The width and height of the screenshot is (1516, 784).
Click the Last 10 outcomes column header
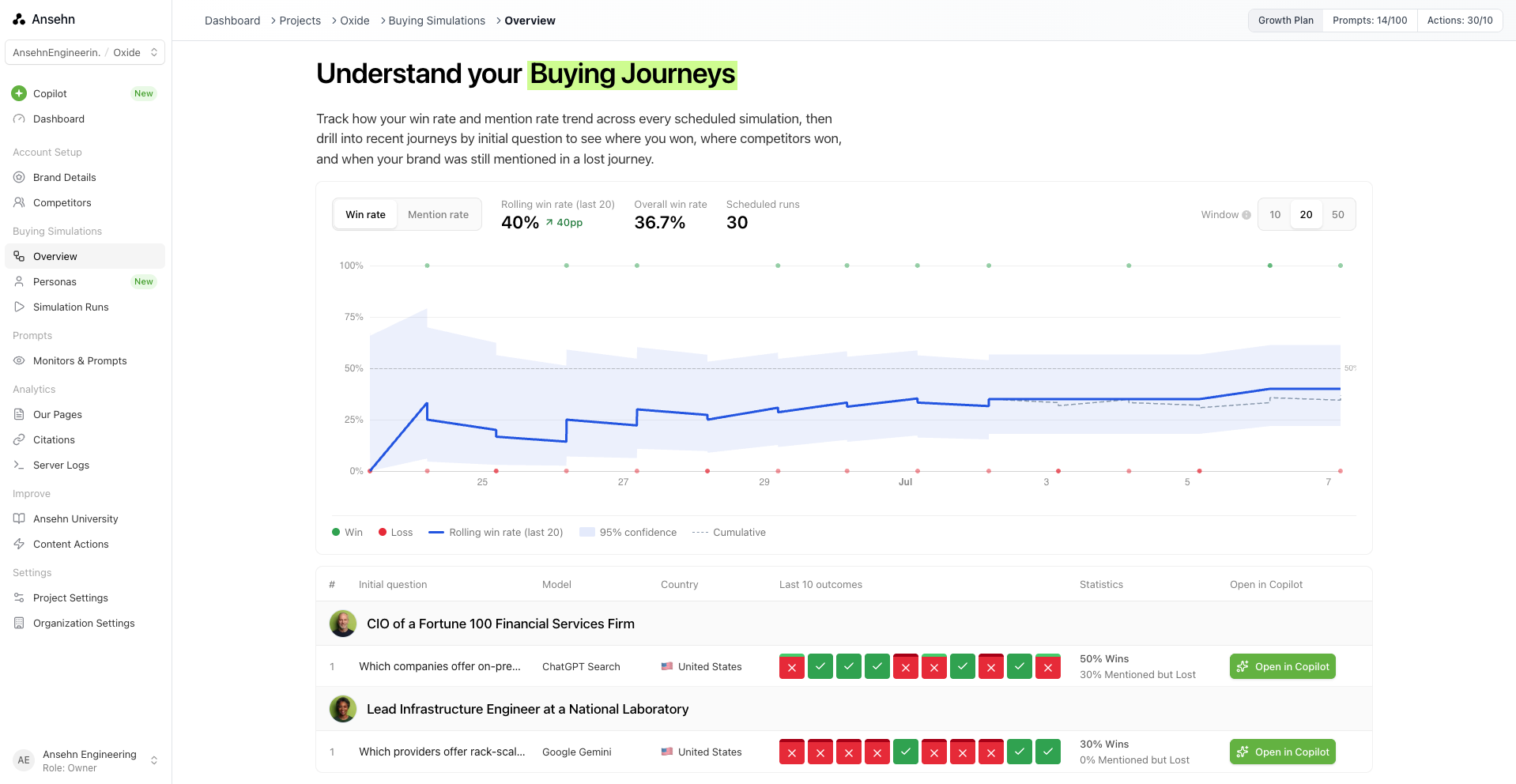[x=820, y=584]
